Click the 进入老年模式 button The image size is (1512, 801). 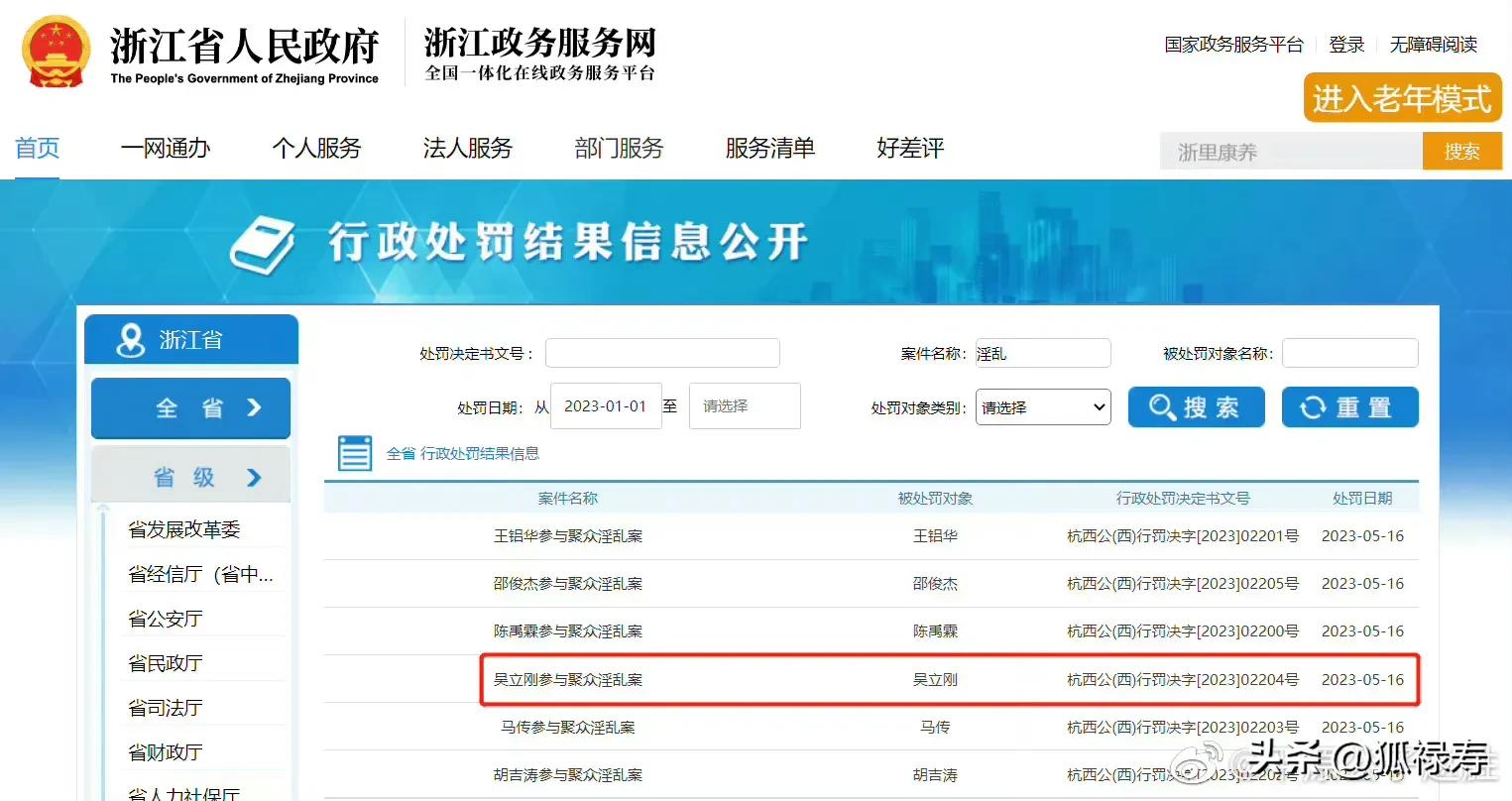[x=1401, y=98]
